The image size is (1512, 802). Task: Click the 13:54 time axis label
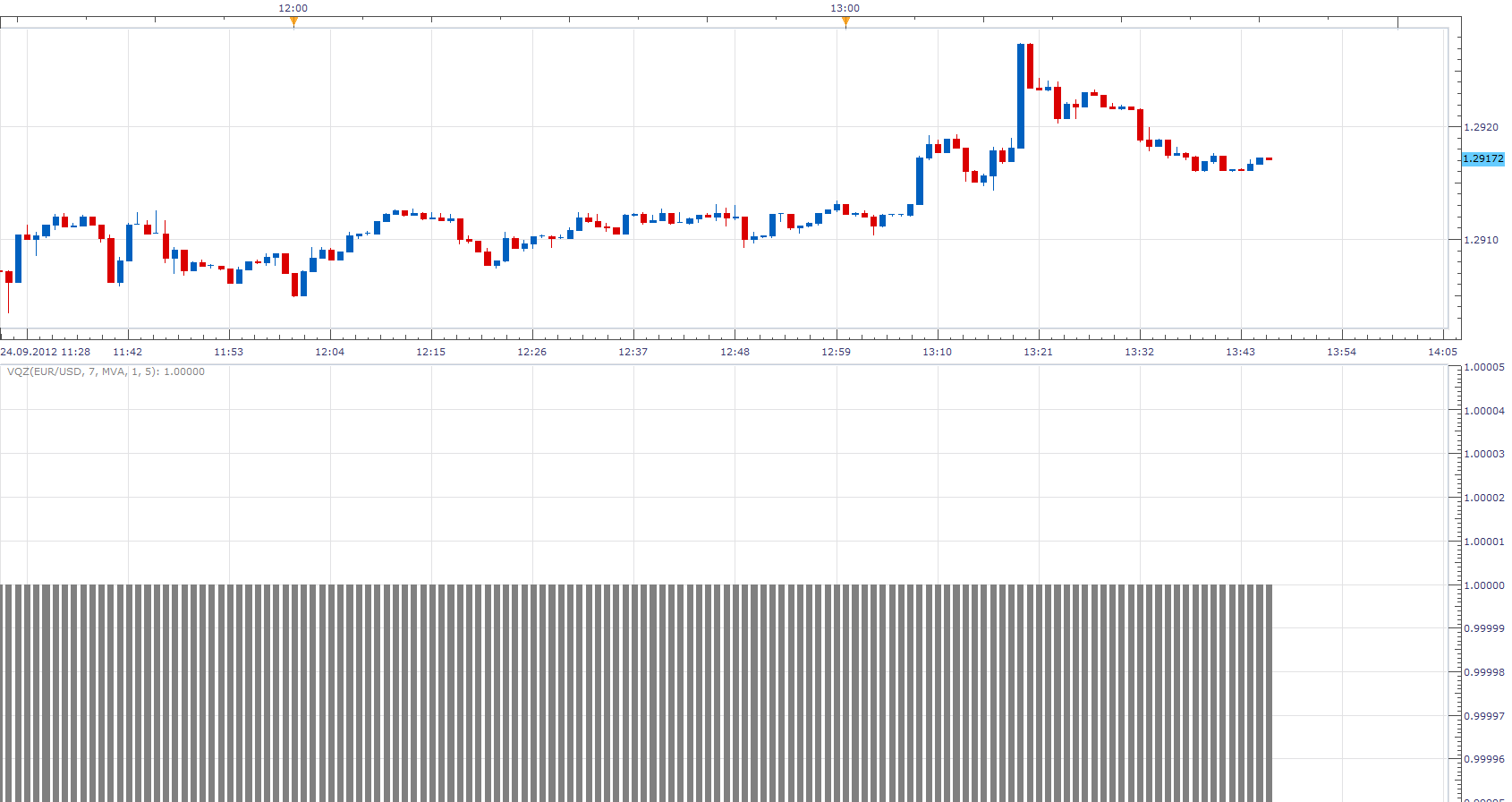(1342, 352)
